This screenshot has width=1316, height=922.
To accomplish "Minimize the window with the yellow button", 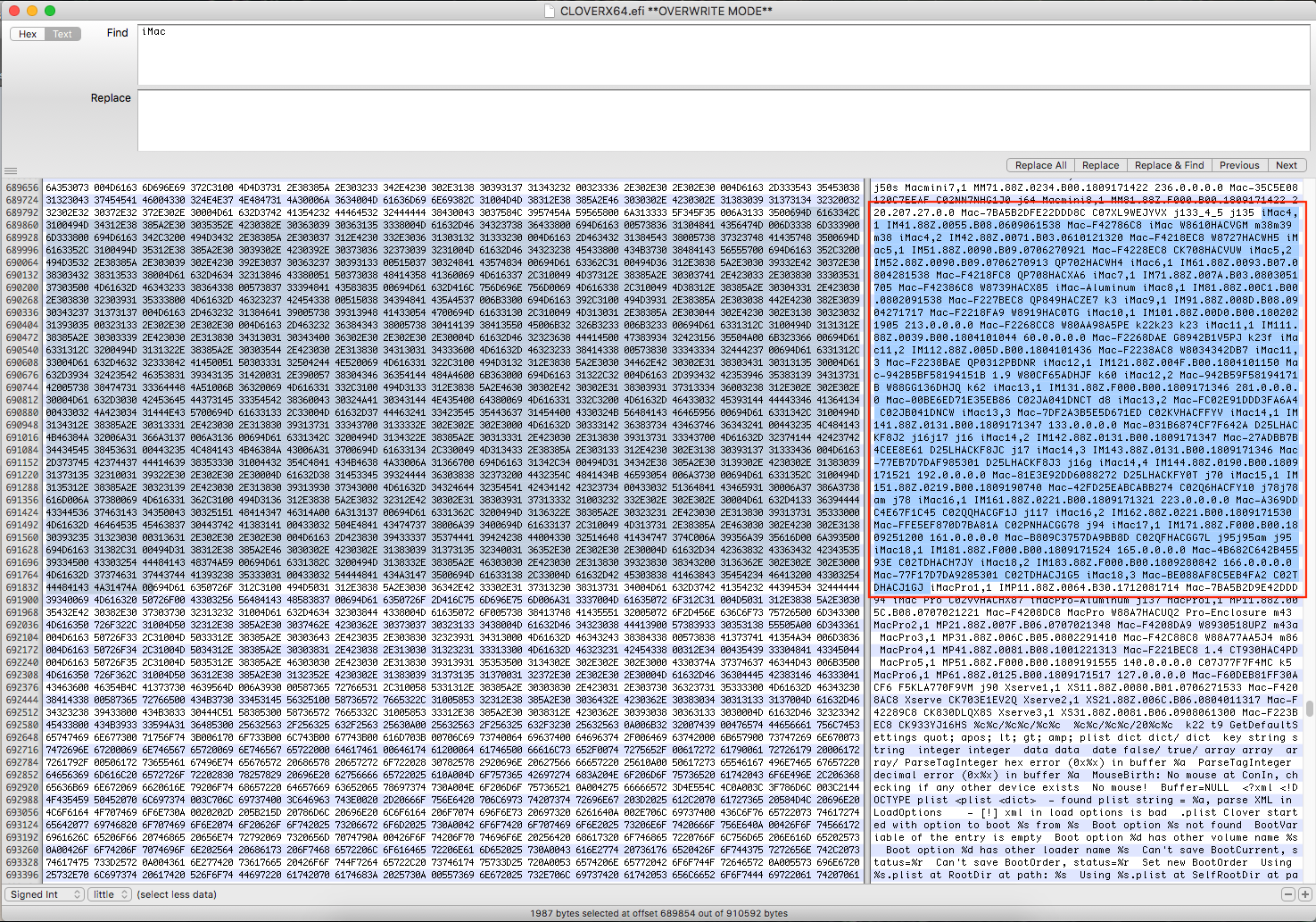I will (x=31, y=11).
